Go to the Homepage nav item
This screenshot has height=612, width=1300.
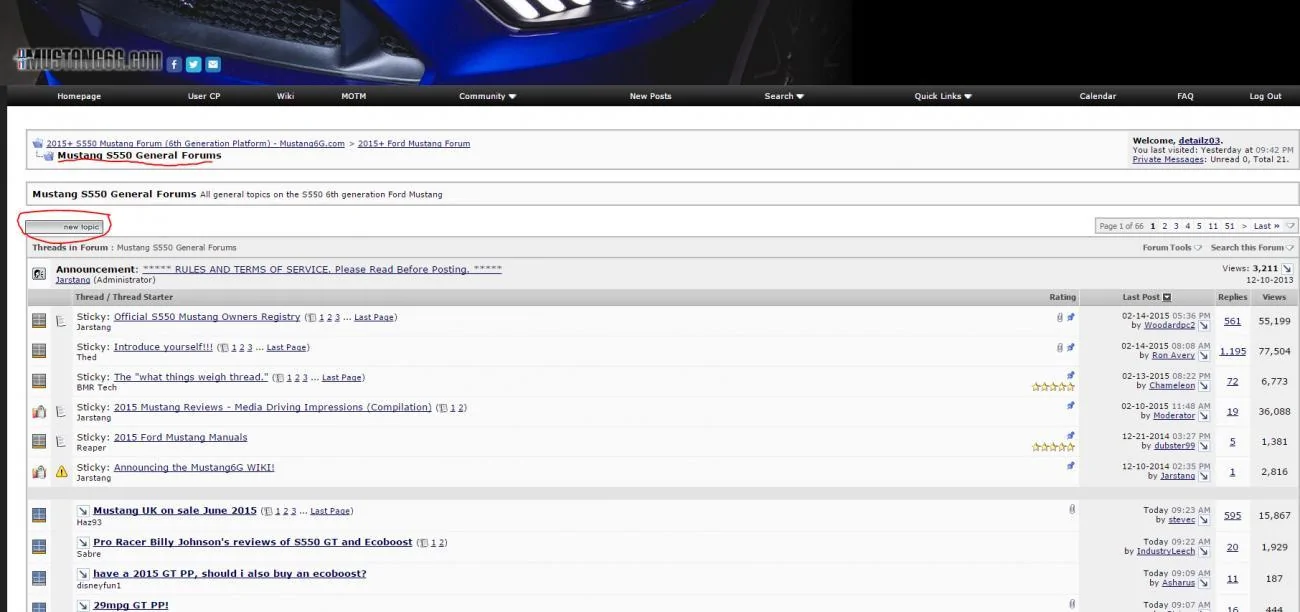pyautogui.click(x=79, y=96)
